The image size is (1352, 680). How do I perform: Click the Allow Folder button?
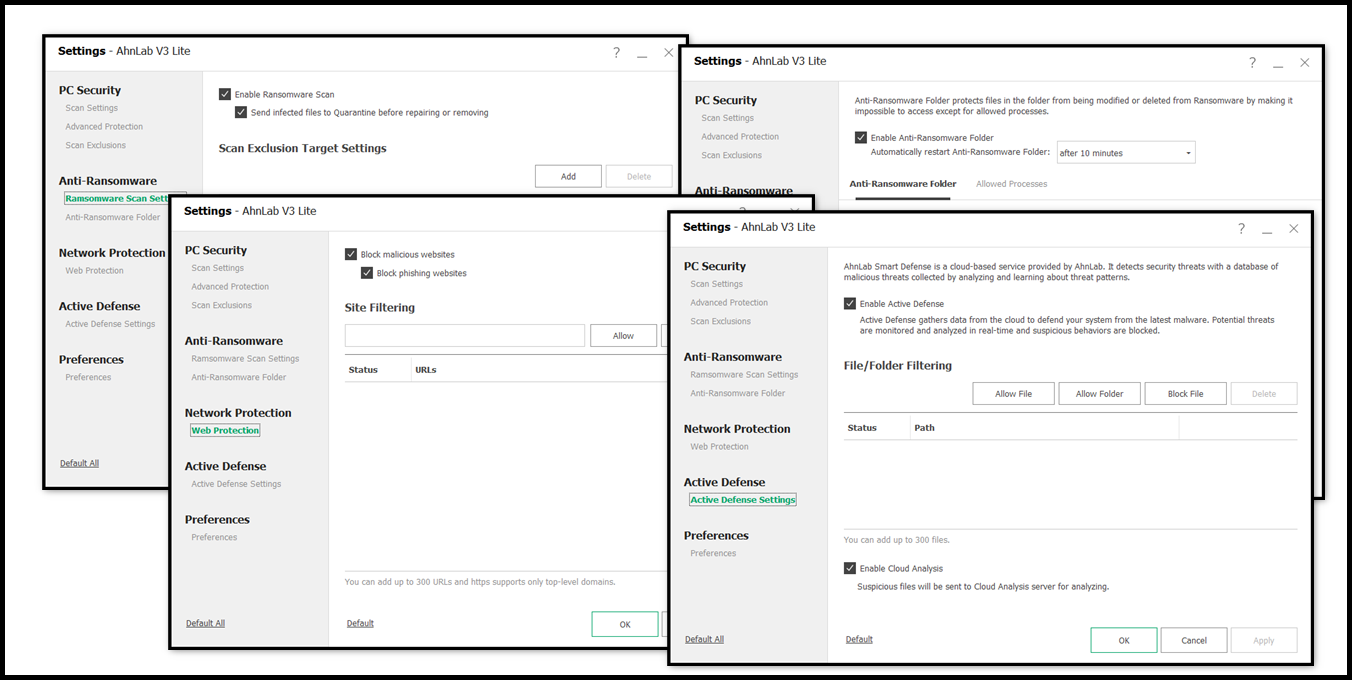pyautogui.click(x=1100, y=394)
